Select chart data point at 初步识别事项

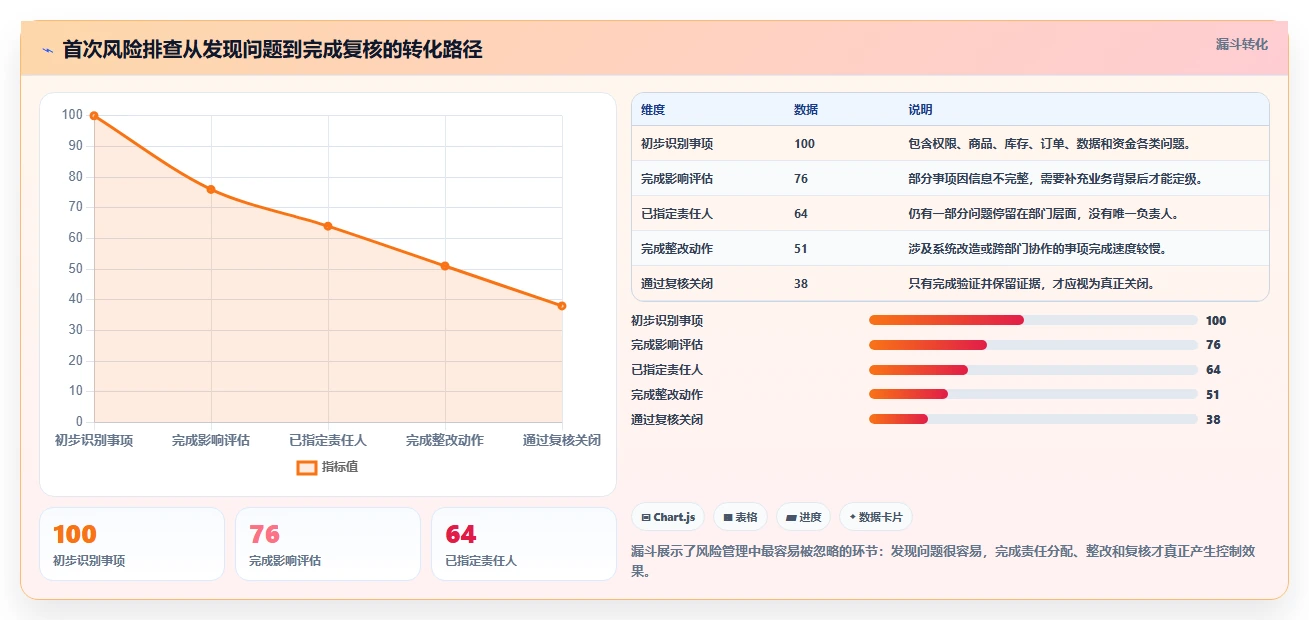pyautogui.click(x=94, y=116)
